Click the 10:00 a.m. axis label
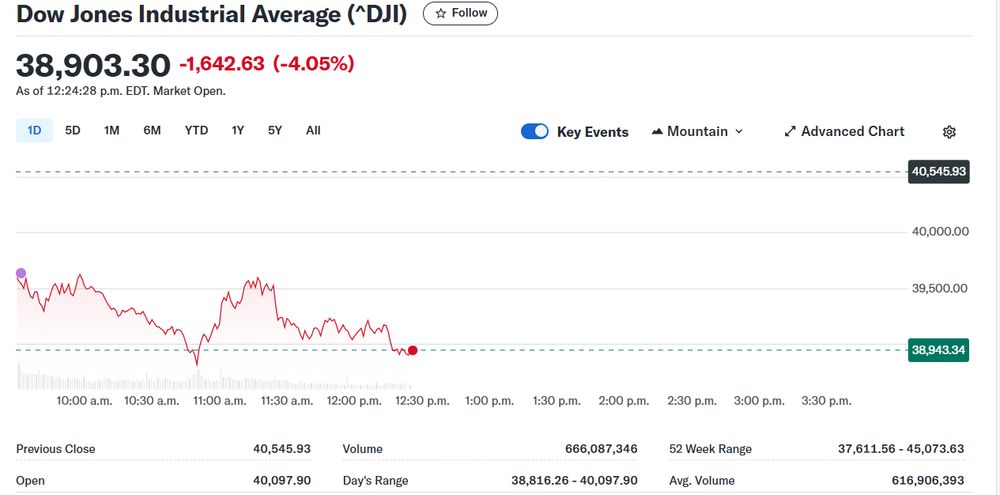The image size is (1000, 495). click(x=84, y=401)
